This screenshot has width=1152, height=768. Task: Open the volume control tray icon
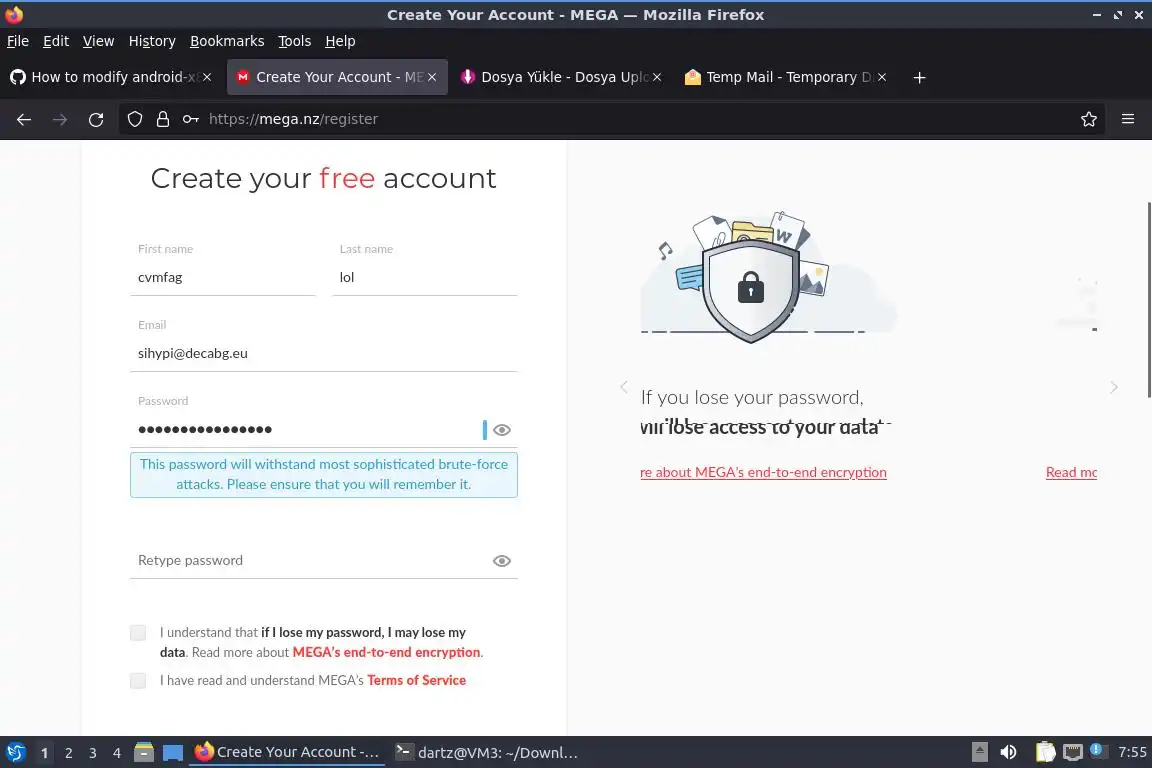[x=1009, y=753]
